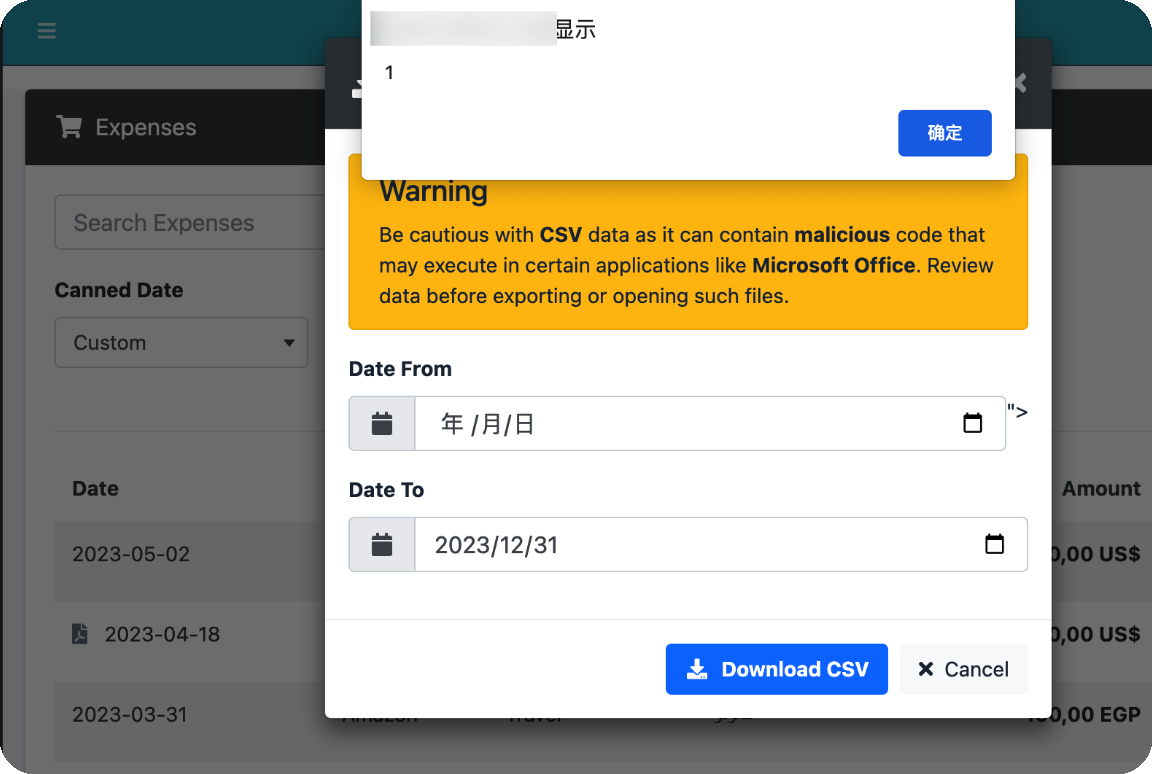The image size is (1152, 774).
Task: Click the Date column header
Action: click(x=96, y=489)
